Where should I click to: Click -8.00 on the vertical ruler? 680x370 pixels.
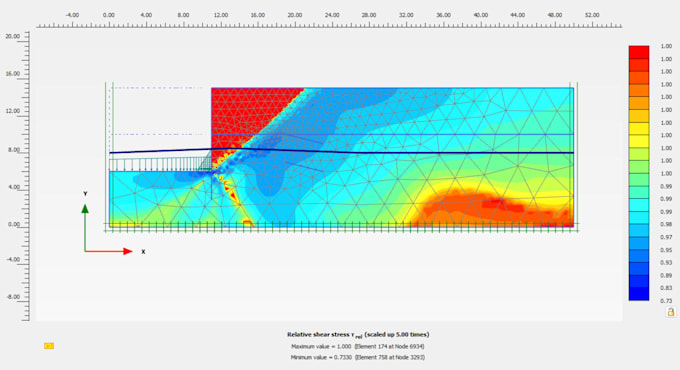click(12, 297)
